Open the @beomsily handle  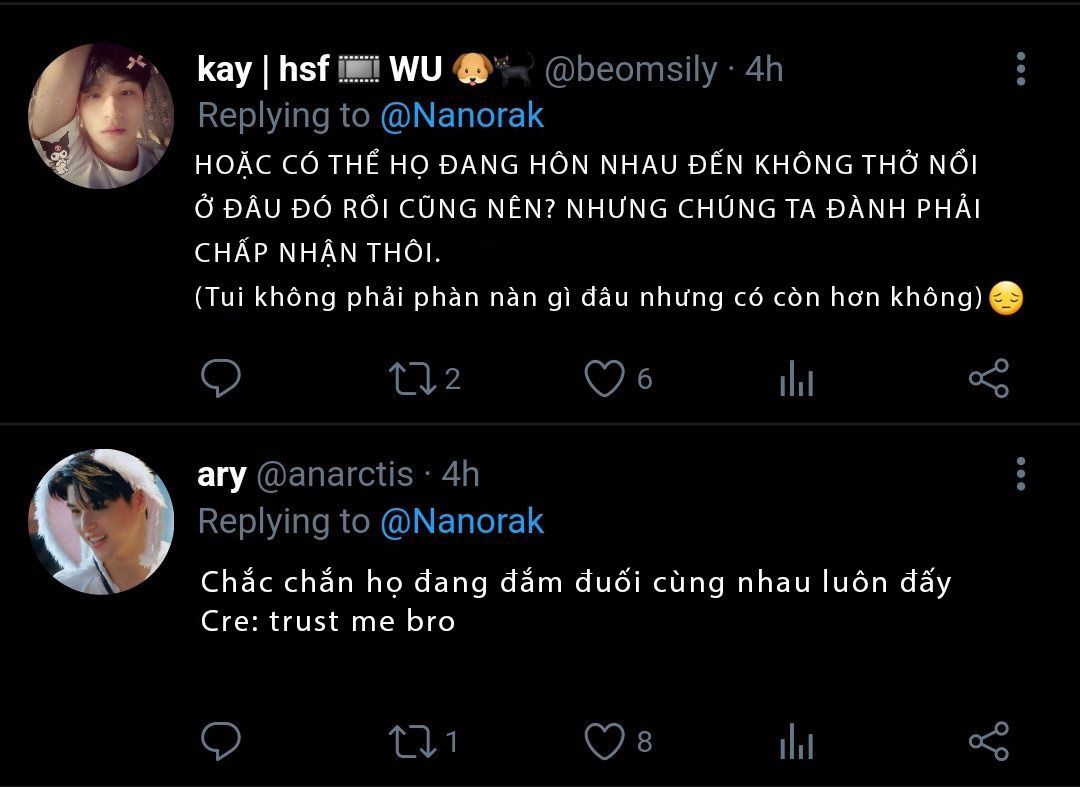(x=630, y=70)
